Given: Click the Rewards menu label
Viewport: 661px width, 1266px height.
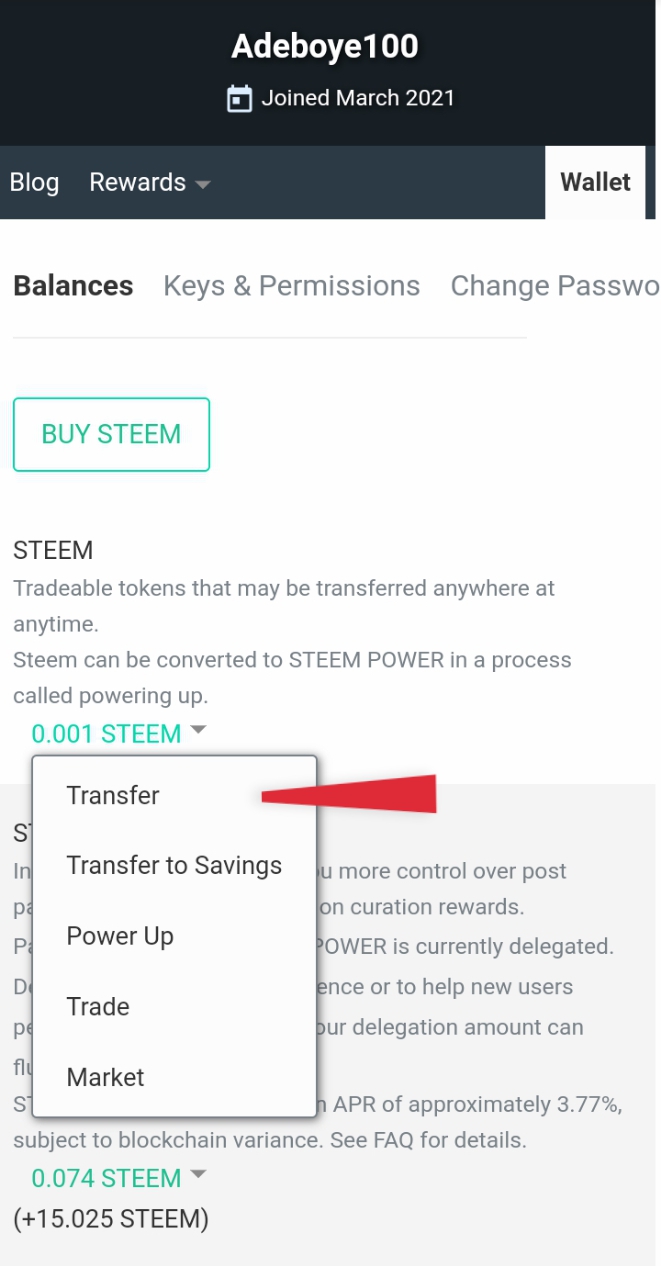Looking at the screenshot, I should [x=137, y=183].
